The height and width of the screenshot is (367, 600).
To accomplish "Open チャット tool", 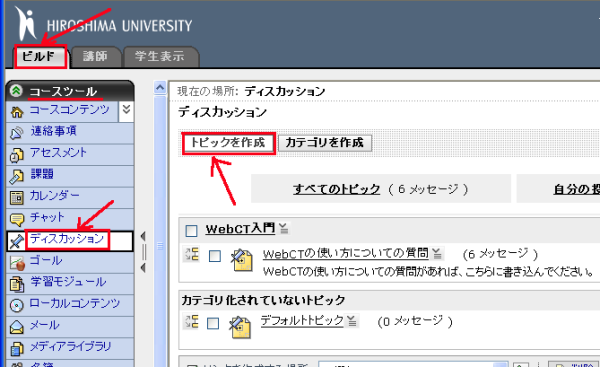I will click(47, 217).
